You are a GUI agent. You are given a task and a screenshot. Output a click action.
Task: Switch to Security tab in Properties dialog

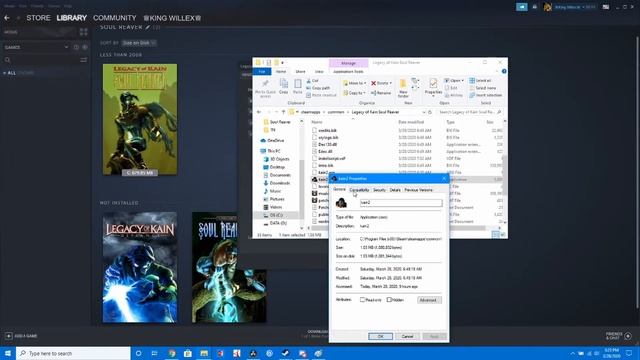379,190
